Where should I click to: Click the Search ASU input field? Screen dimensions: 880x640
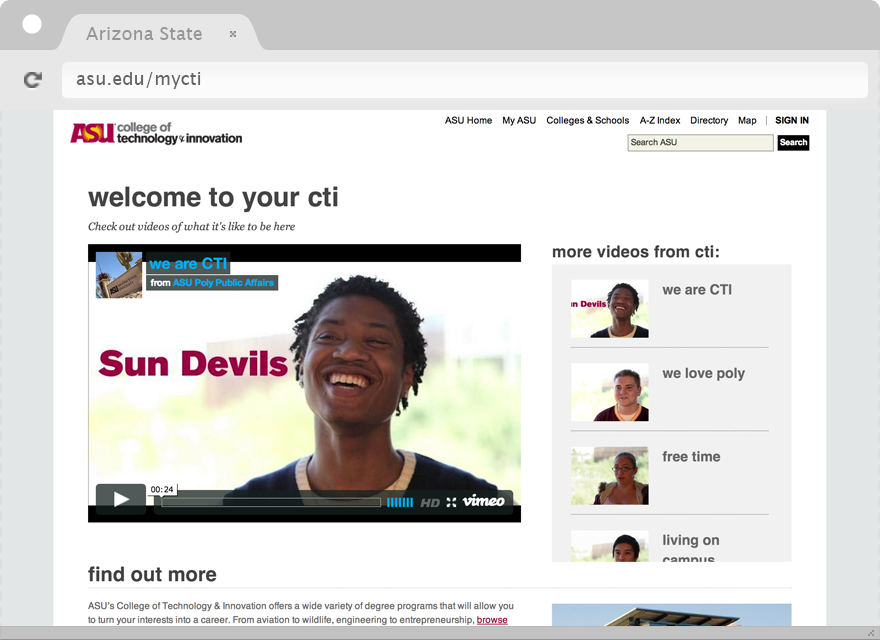coord(700,143)
